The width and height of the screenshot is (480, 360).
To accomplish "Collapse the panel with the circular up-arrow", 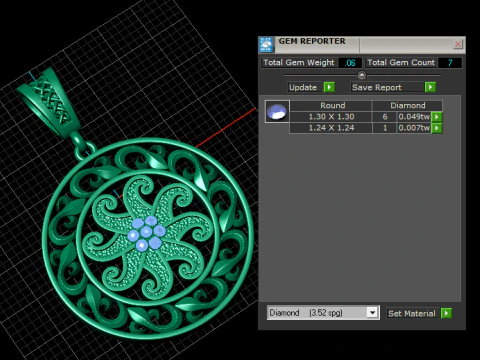I will (362, 75).
